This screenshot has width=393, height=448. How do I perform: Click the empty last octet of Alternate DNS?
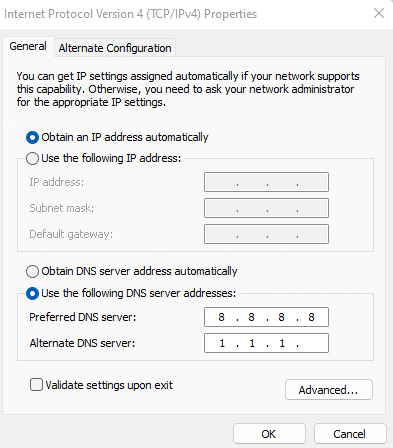click(312, 343)
